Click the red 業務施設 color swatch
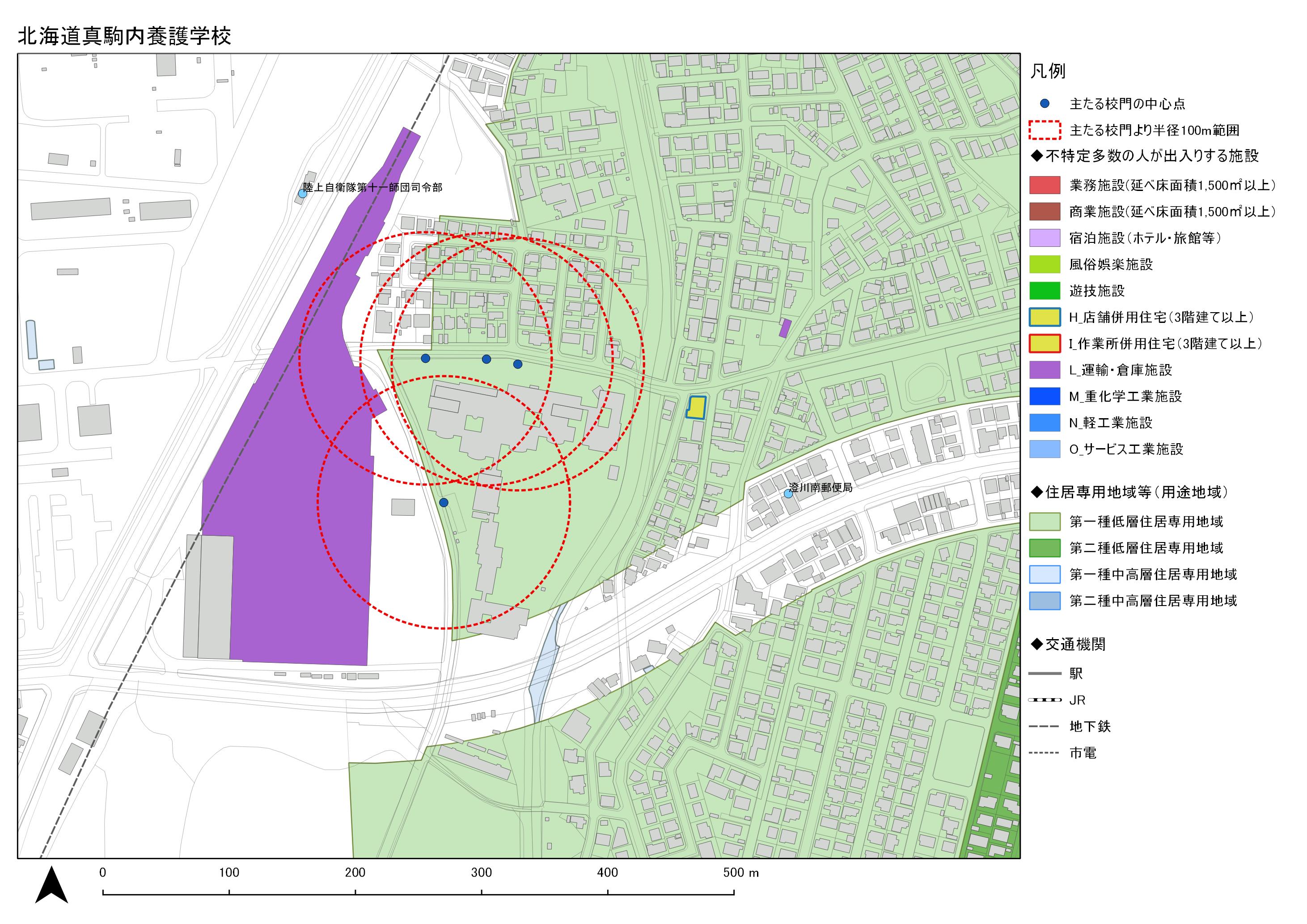The image size is (1307, 924). point(1045,186)
